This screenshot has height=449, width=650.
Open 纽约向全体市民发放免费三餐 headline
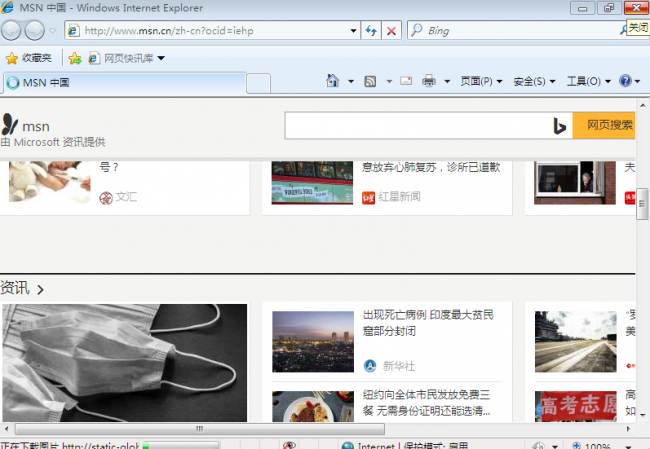(x=427, y=402)
